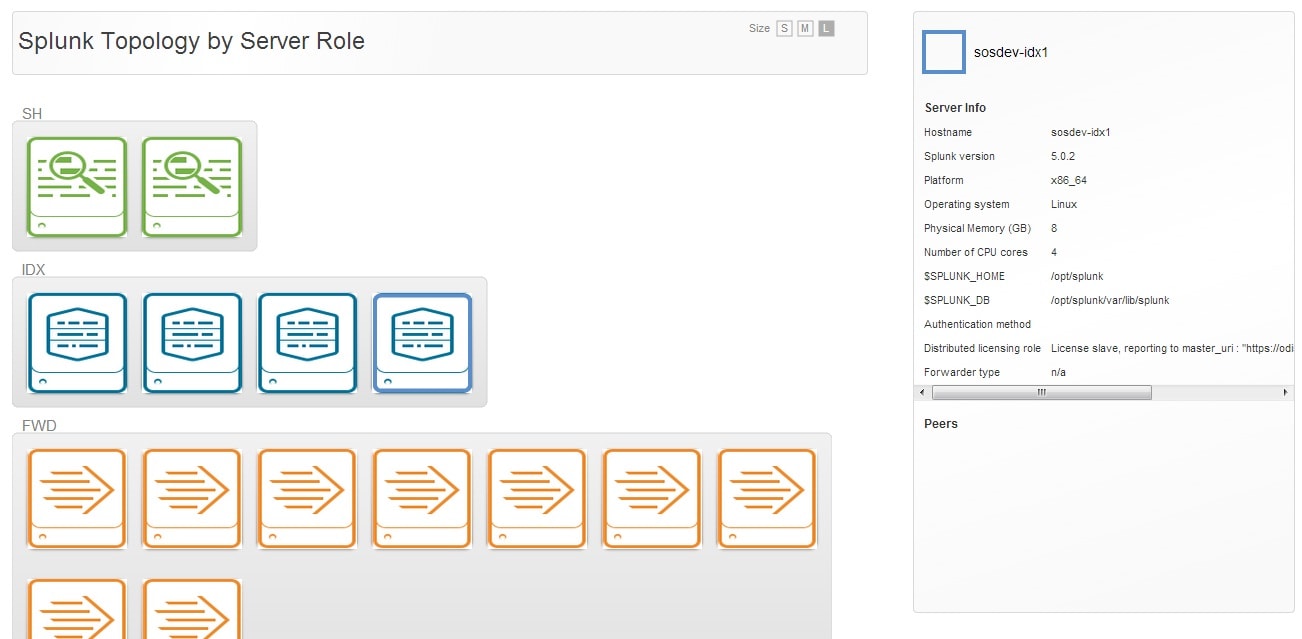Click the Physical Memory (GB) label
Image resolution: width=1302 pixels, height=639 pixels.
[977, 228]
